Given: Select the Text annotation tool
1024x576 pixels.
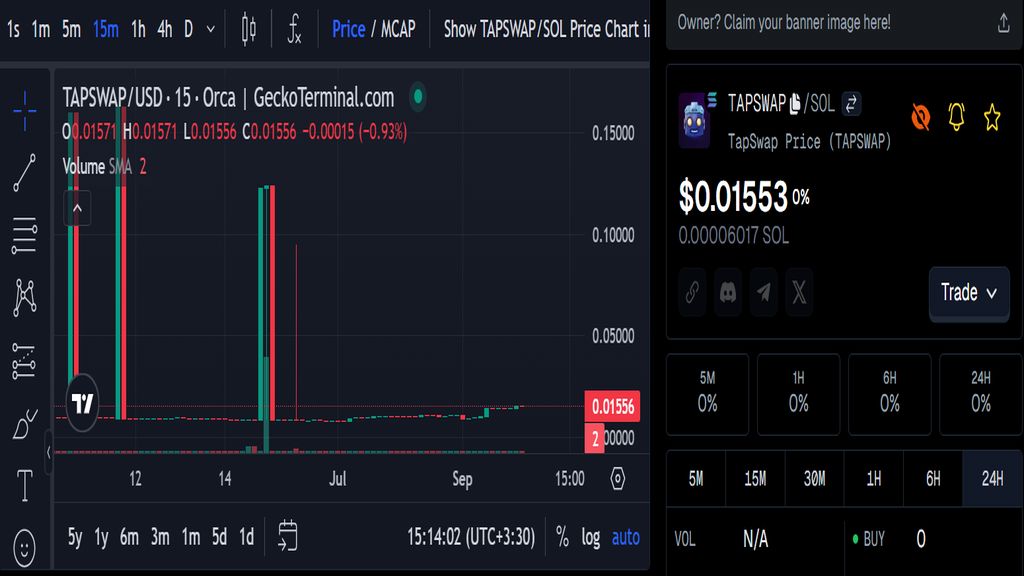Looking at the screenshot, I should 25,485.
